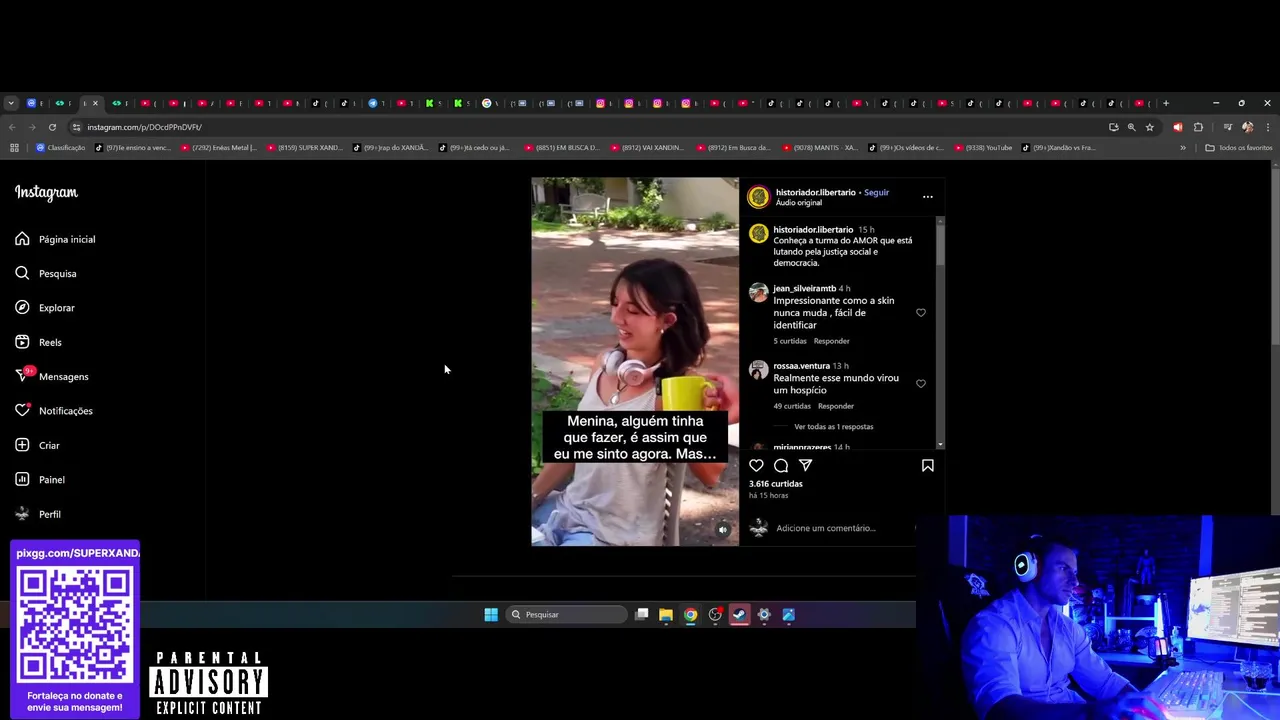This screenshot has width=1280, height=720.
Task: Click the install app icon in the address bar
Action: click(x=1113, y=127)
